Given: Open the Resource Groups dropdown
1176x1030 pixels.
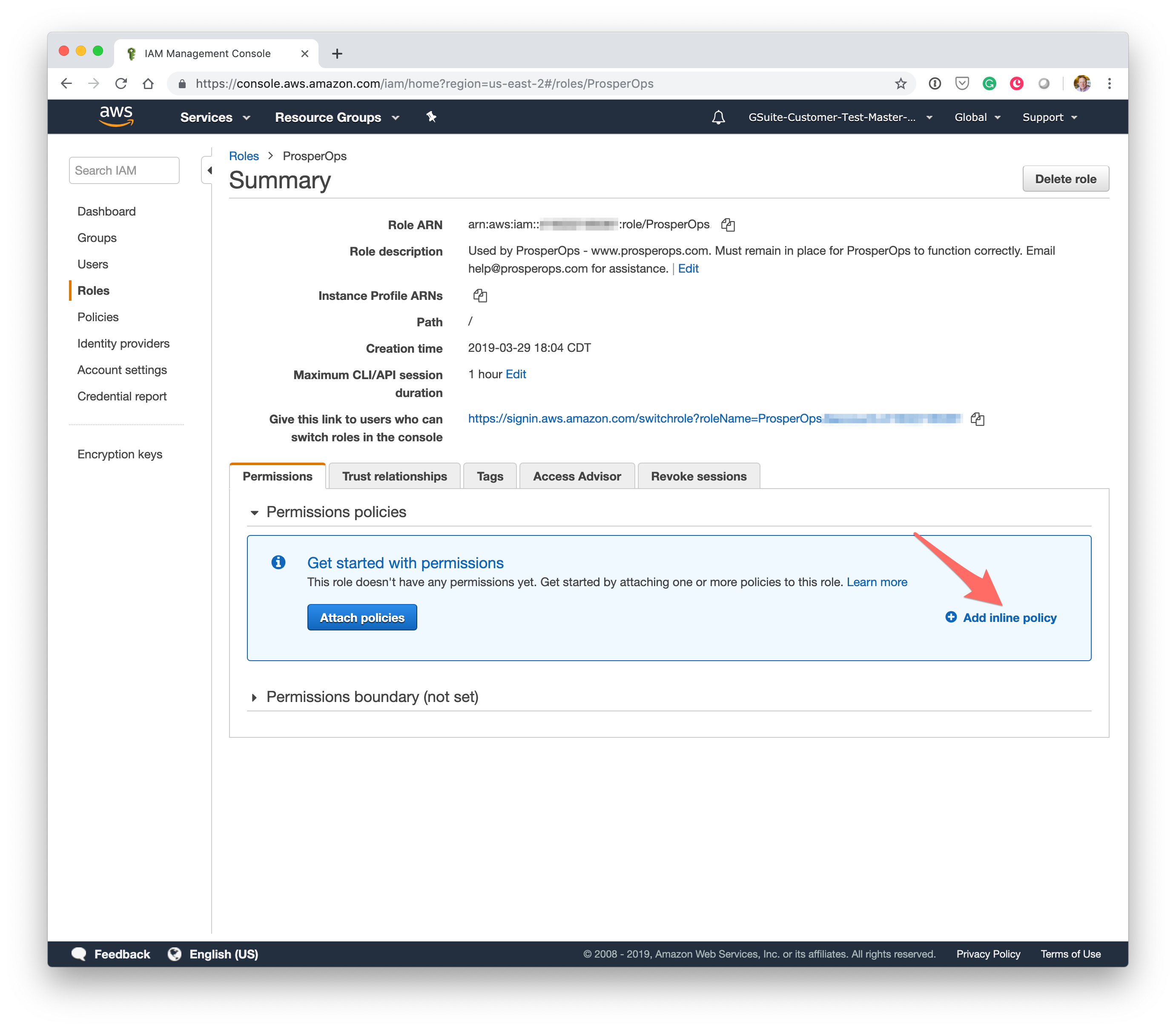Looking at the screenshot, I should tap(337, 117).
